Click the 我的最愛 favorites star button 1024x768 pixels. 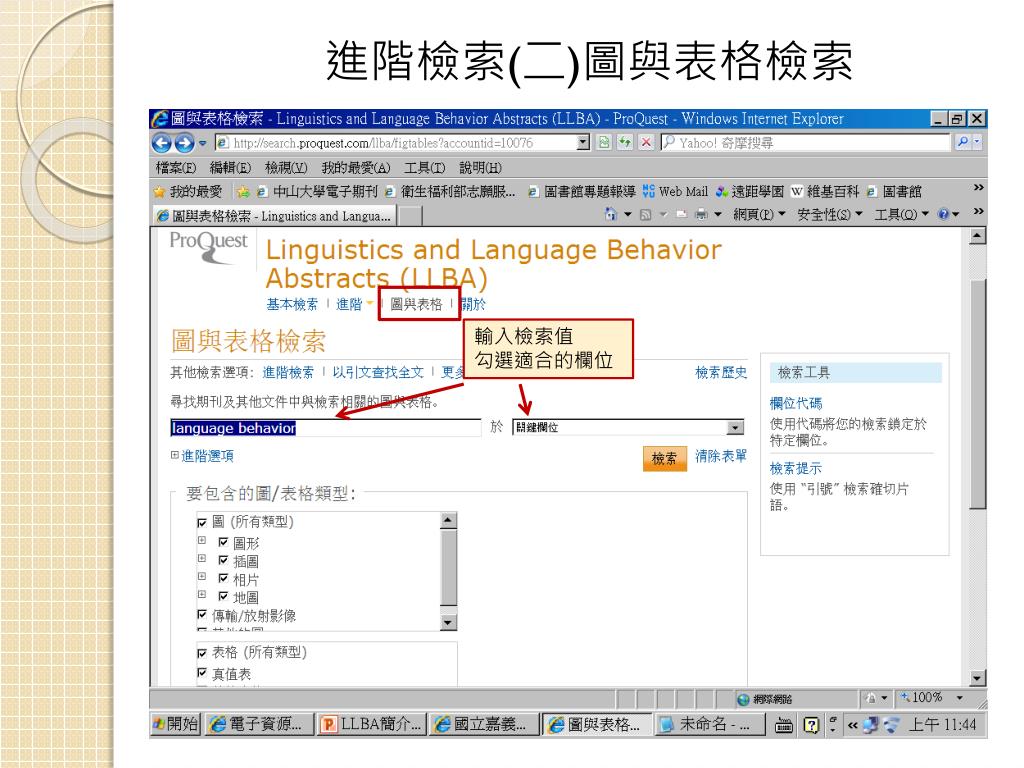[x=188, y=192]
